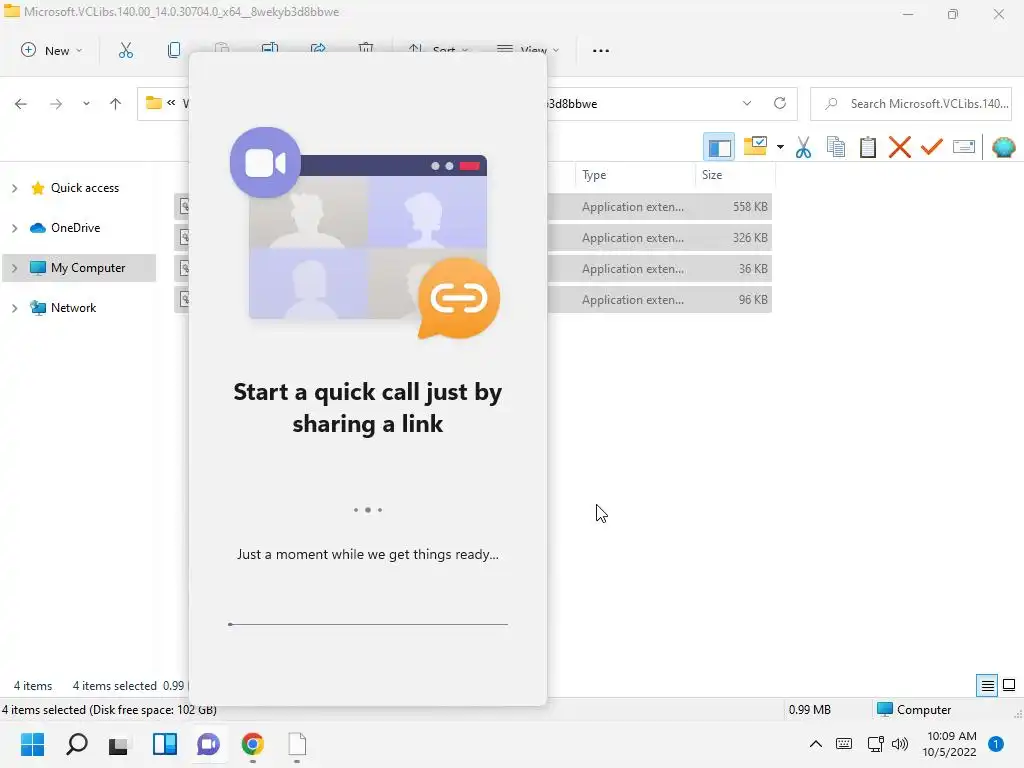1024x768 pixels.
Task: Click 'Just a moment while we get things ready' text
Action: (368, 554)
